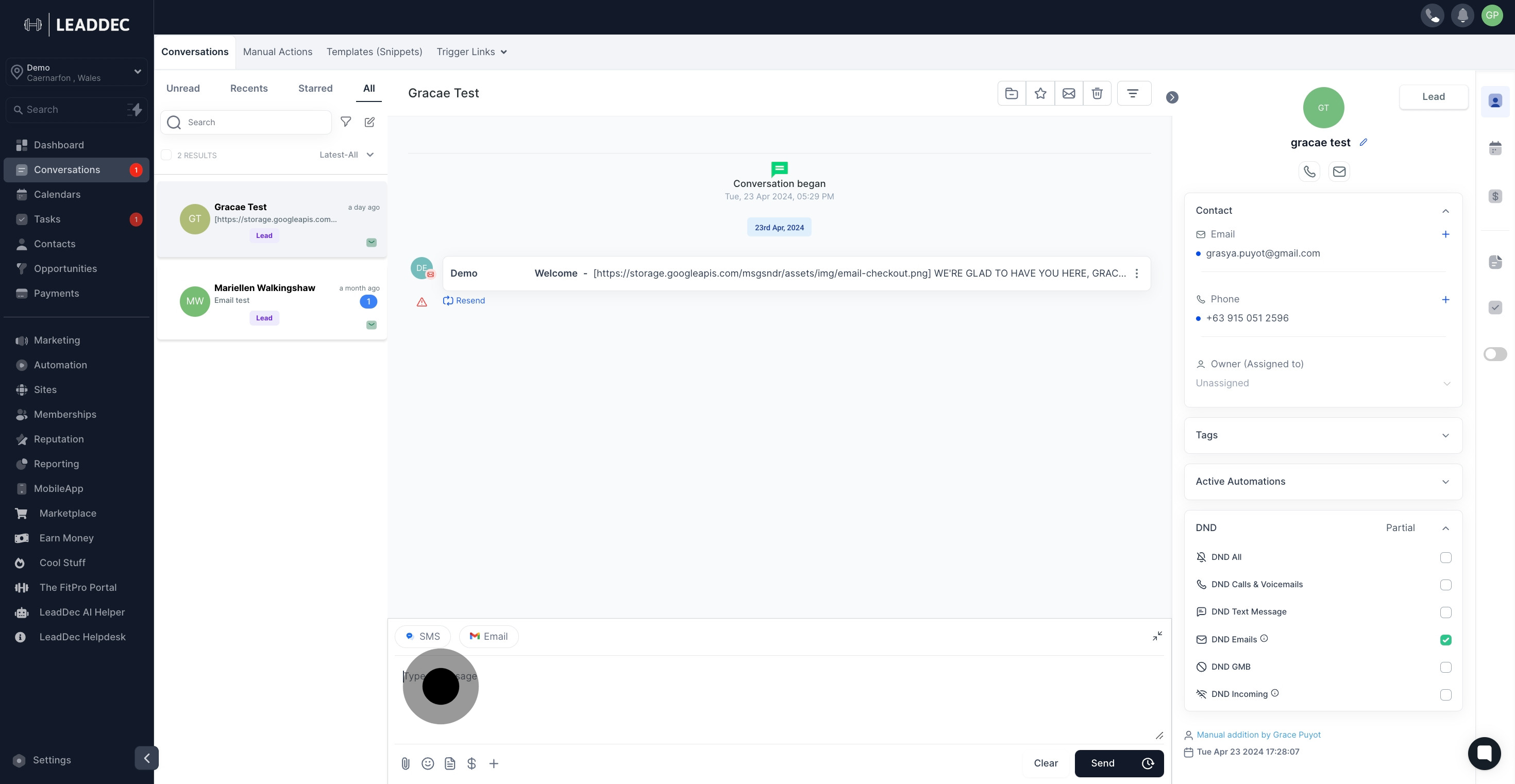
Task: Check DND Text Message checkbox
Action: (1445, 612)
